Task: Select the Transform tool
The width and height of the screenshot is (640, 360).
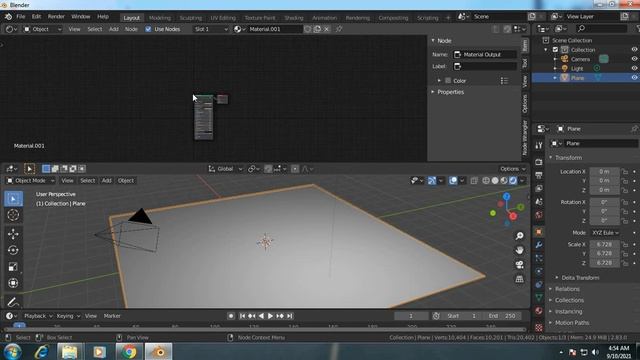Action: [x=13, y=283]
